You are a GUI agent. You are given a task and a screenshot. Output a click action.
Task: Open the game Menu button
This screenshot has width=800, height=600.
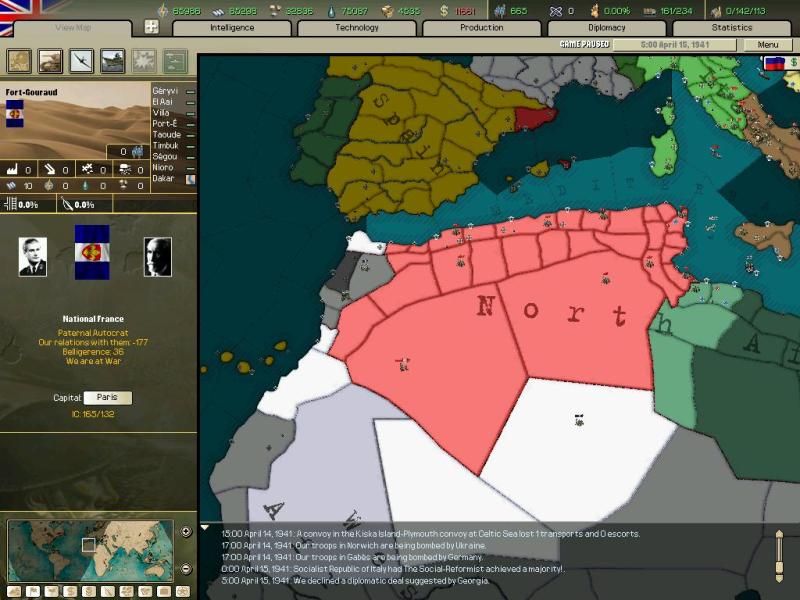(768, 45)
